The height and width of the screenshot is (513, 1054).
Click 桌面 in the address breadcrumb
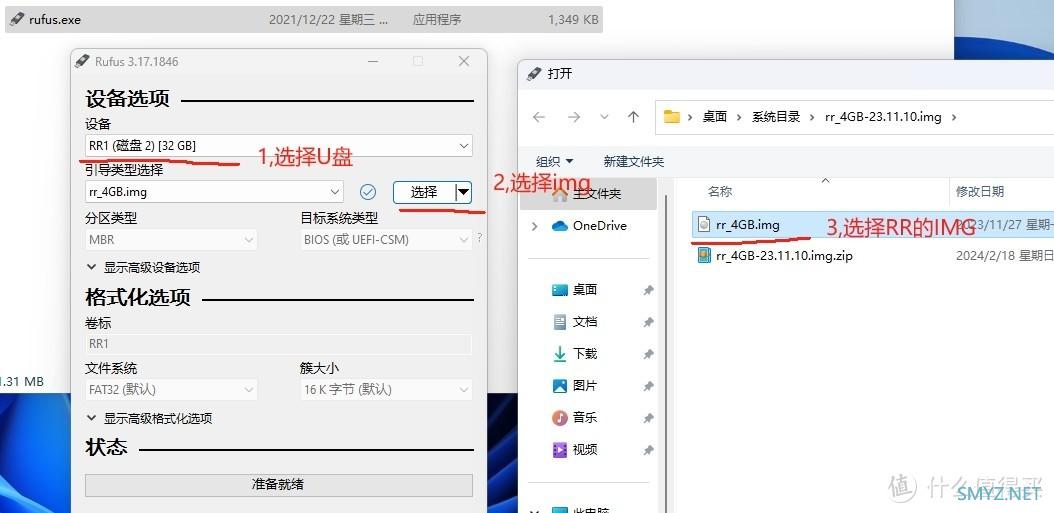(715, 116)
